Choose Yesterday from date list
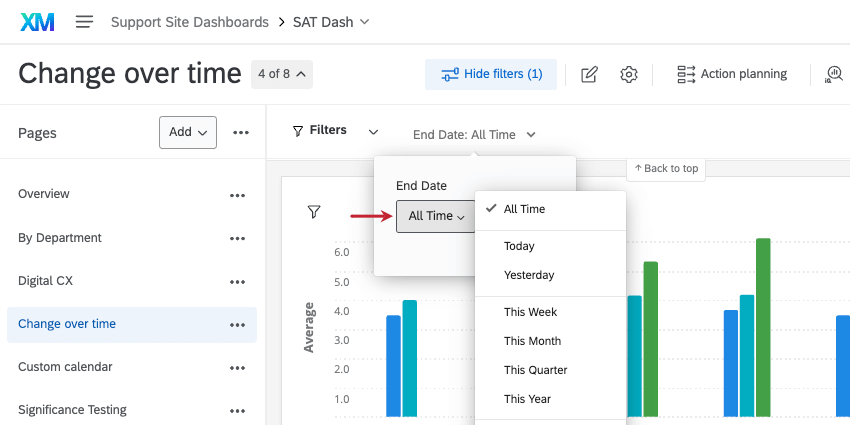Viewport: 850px width, 425px height. (x=529, y=275)
